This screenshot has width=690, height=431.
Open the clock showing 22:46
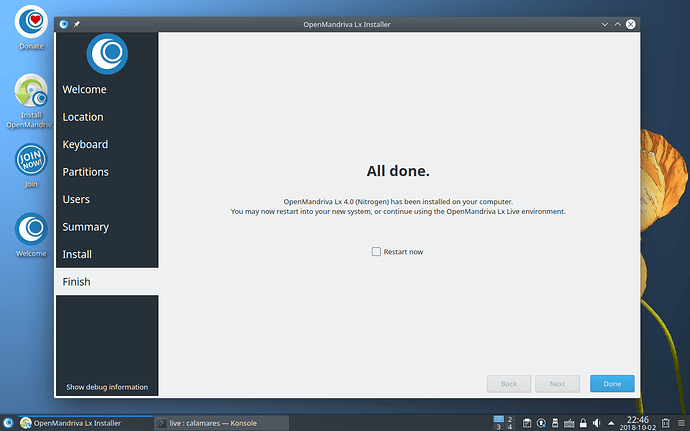point(638,423)
